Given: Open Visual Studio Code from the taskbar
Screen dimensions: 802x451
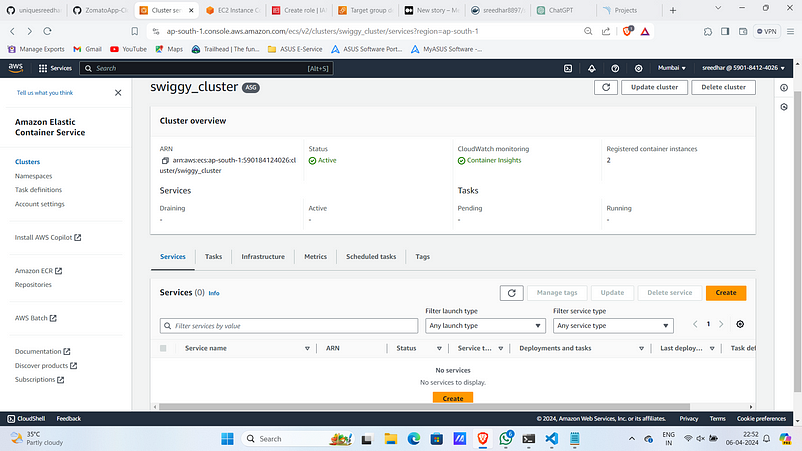Looking at the screenshot, I should click(551, 439).
